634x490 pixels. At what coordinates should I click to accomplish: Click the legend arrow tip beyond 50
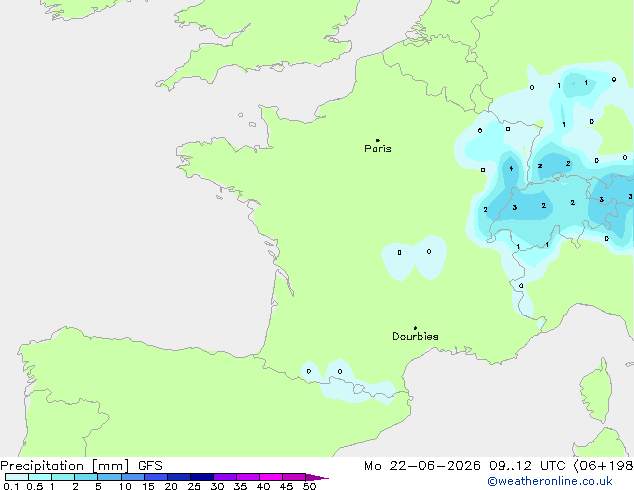(x=317, y=477)
